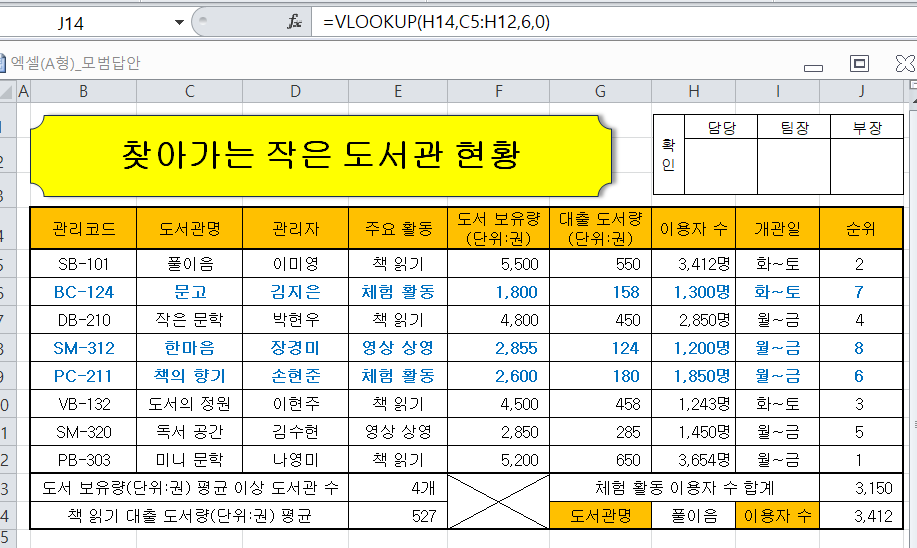Select the 관리코드 header cell

pyautogui.click(x=83, y=229)
